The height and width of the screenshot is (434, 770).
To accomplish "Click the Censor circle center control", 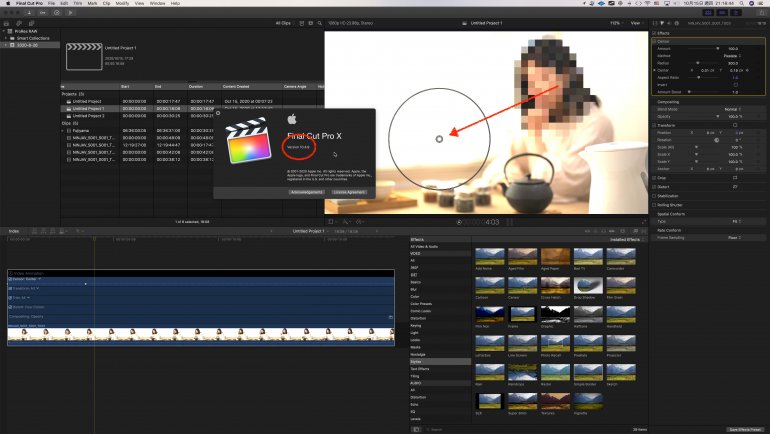I will point(439,139).
